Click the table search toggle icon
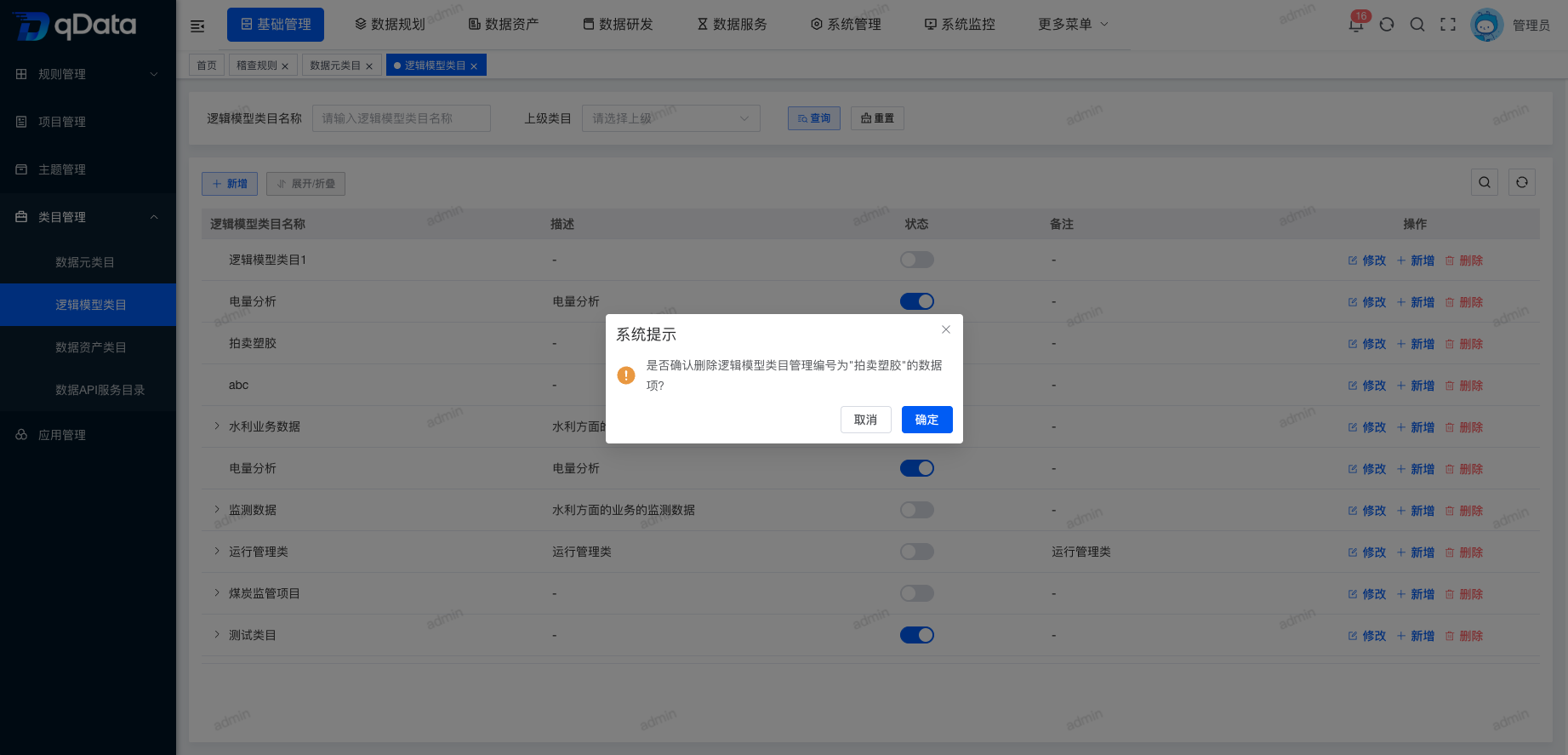Viewport: 1568px width, 755px height. tap(1485, 182)
